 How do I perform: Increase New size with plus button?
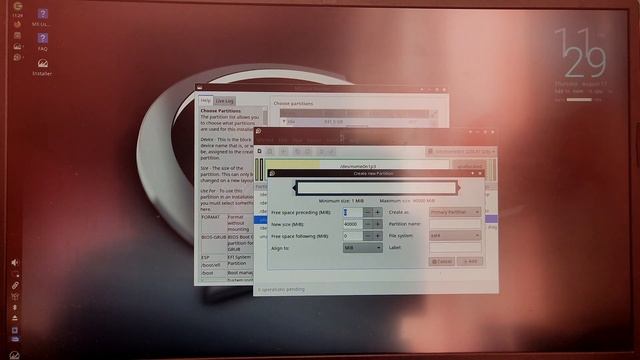click(x=378, y=224)
